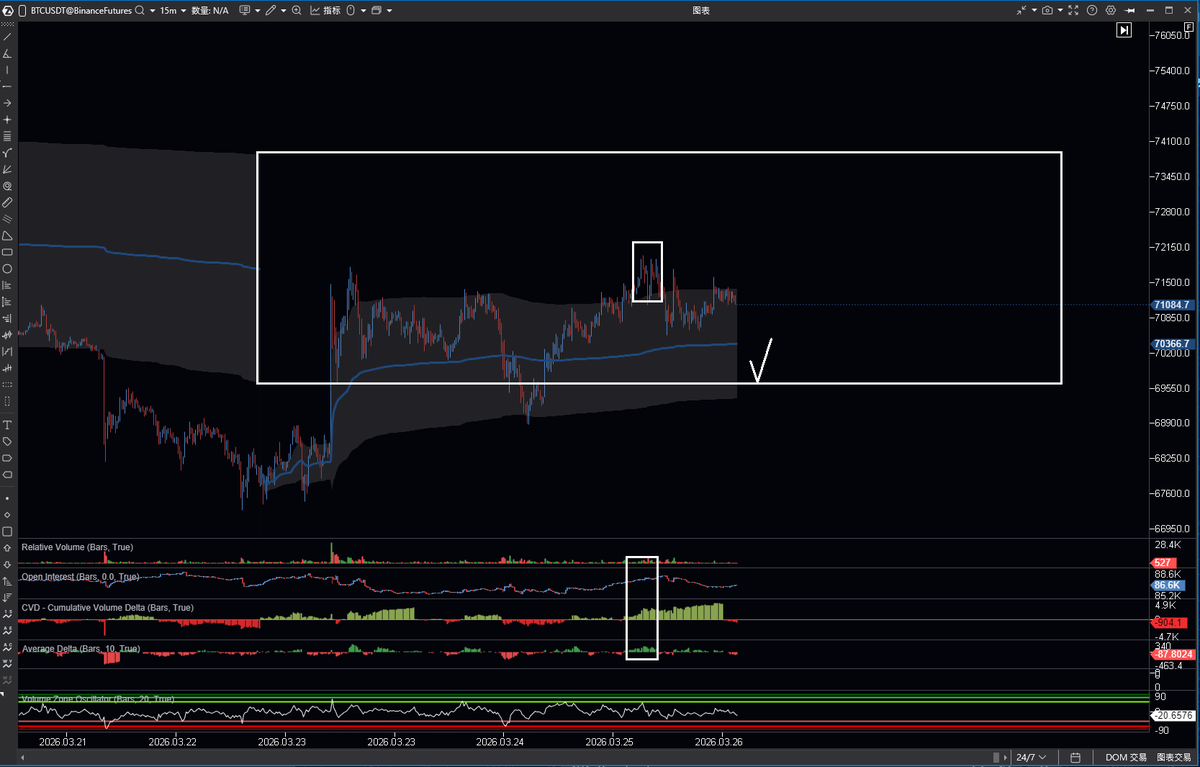Open chart settings gear icon
The width and height of the screenshot is (1200, 767).
tap(1110, 10)
